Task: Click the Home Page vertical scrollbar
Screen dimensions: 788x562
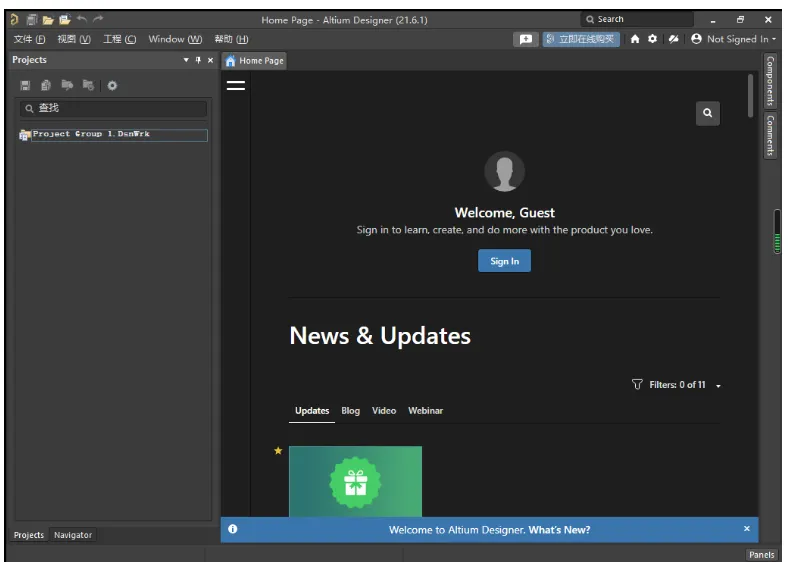Action: [750, 96]
